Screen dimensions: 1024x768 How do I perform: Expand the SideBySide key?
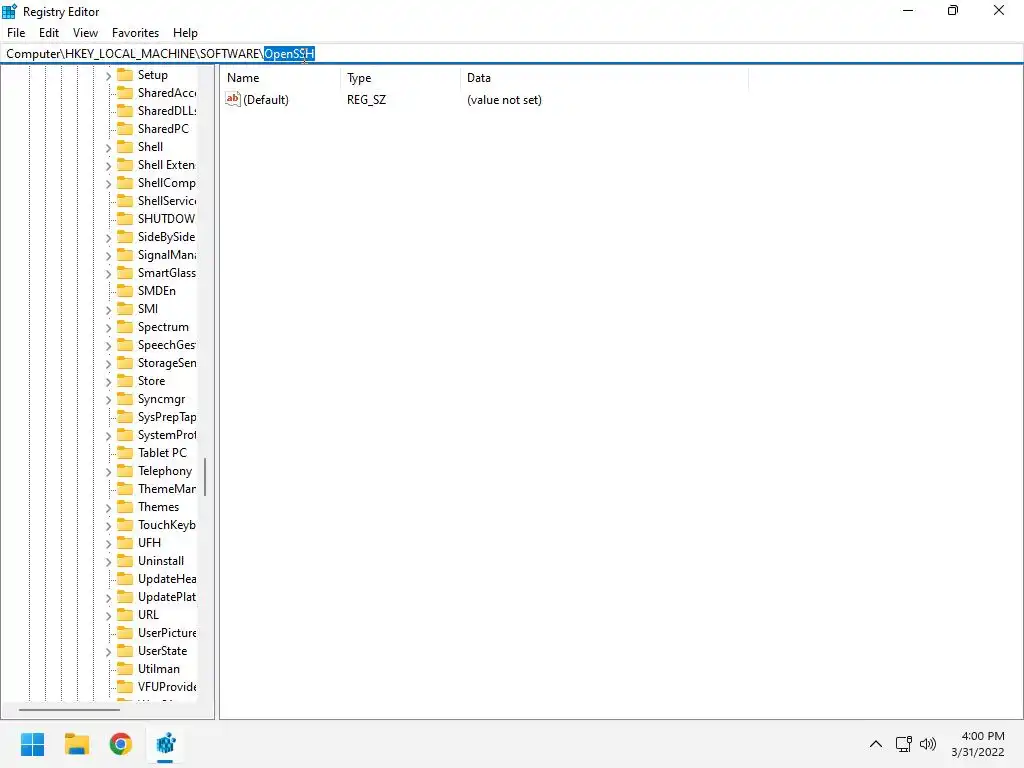(108, 238)
